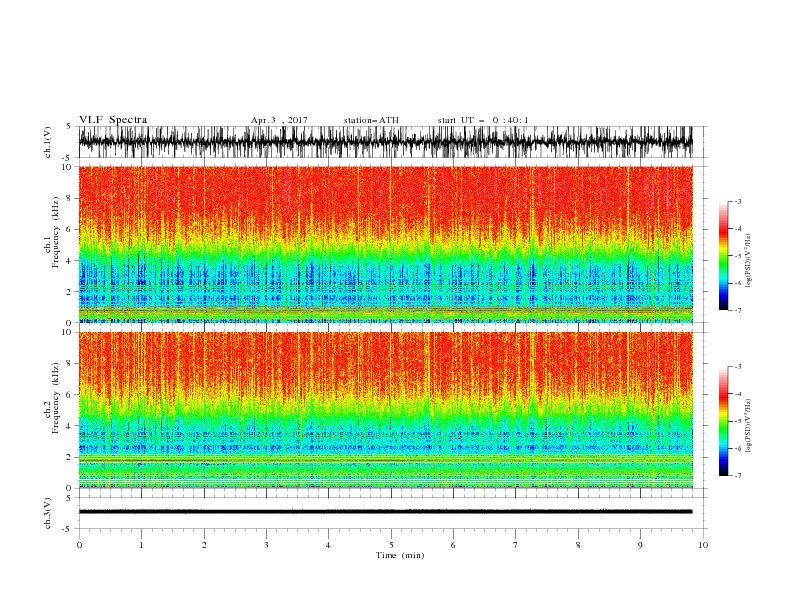Click the "ch.3(V)" axis label
The height and width of the screenshot is (612, 792).
[48, 513]
